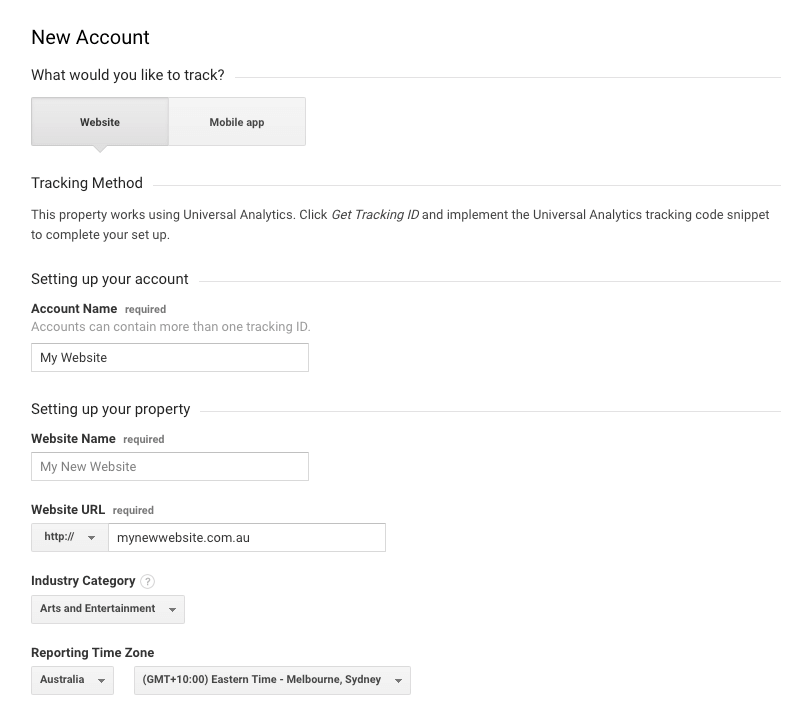Select the Website tracking tab
The width and height of the screenshot is (809, 709).
(x=99, y=121)
